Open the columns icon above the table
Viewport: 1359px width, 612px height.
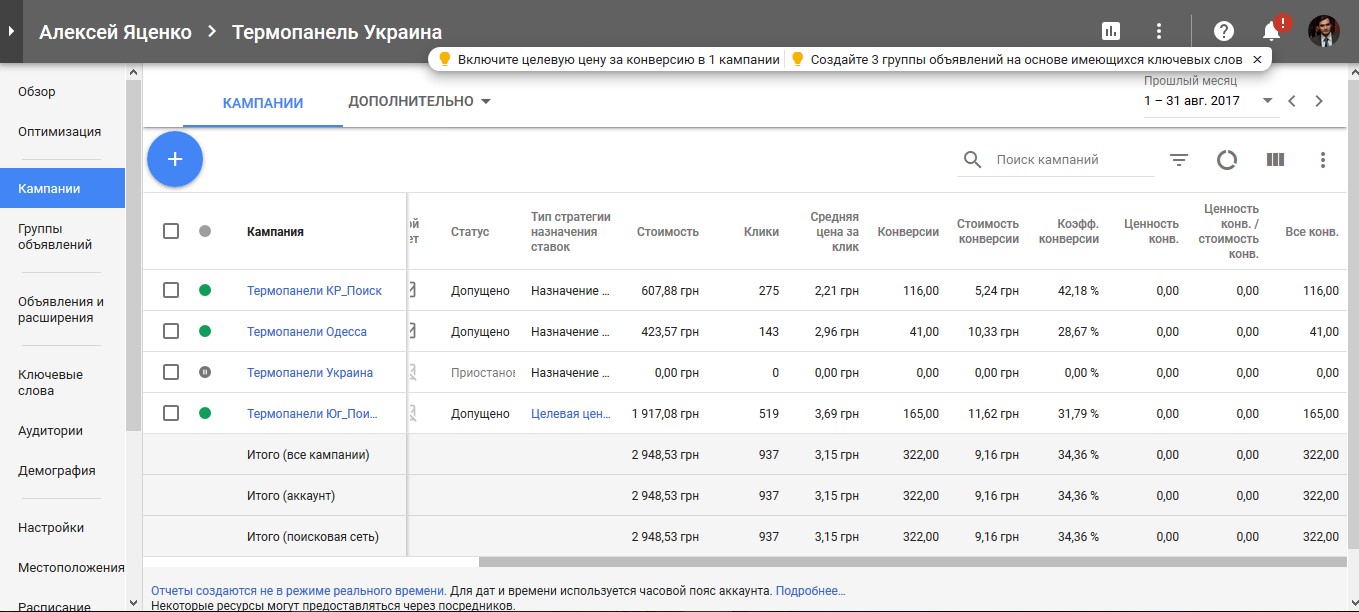pos(1275,160)
